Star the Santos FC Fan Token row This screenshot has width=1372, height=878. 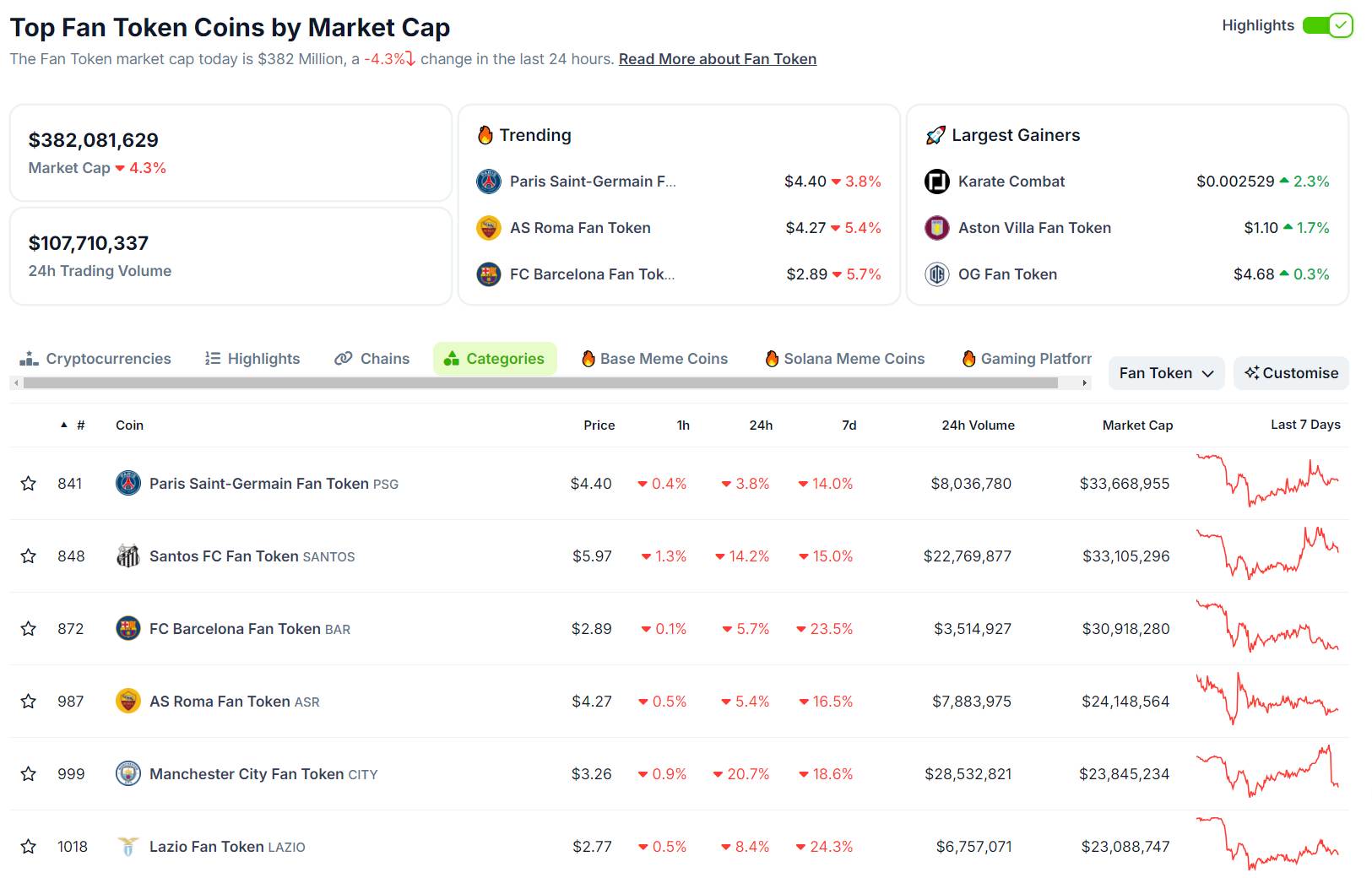[x=29, y=556]
